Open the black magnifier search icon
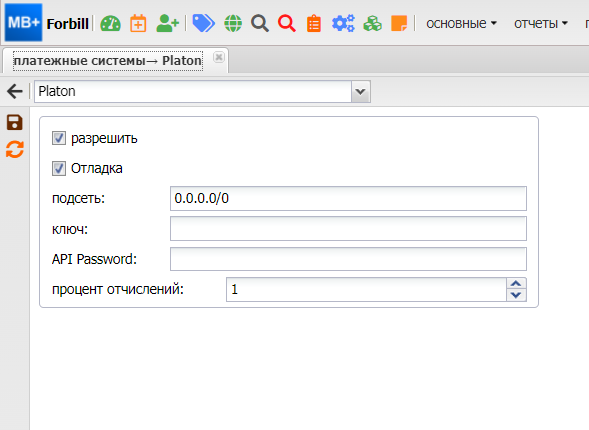Image resolution: width=589 pixels, height=430 pixels. (x=260, y=23)
